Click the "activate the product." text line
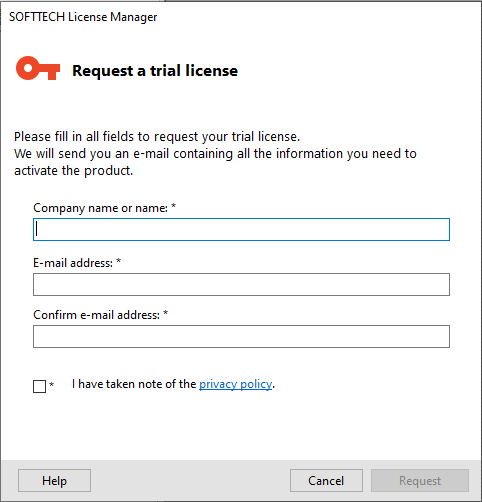The image size is (482, 502). pos(73,171)
